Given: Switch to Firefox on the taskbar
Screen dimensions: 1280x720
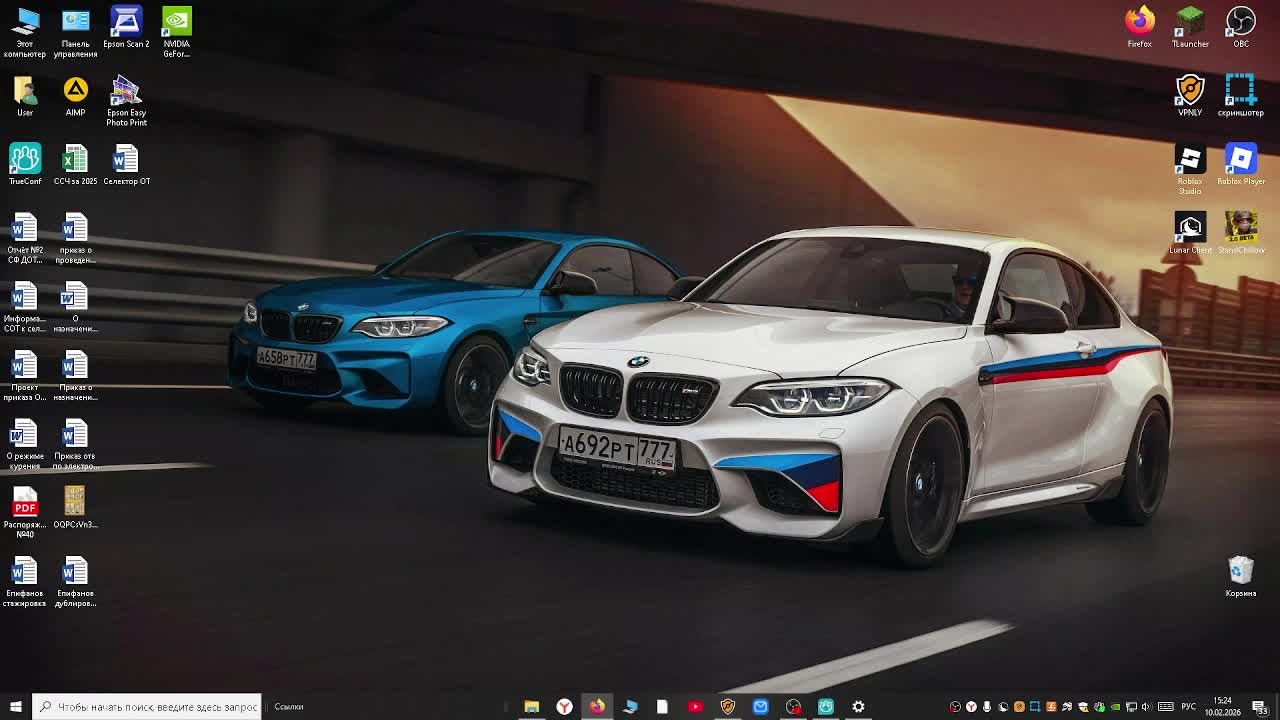Looking at the screenshot, I should pyautogui.click(x=597, y=707).
